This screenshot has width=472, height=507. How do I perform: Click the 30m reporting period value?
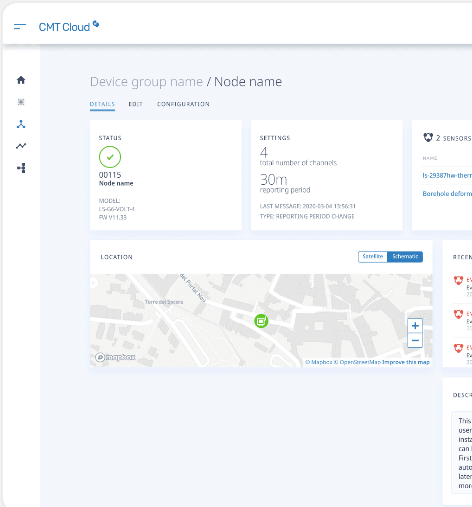(x=273, y=180)
